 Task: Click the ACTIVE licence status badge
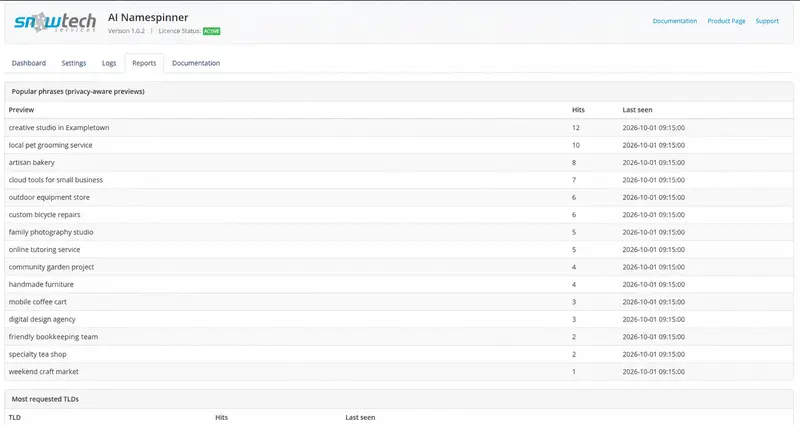(212, 31)
